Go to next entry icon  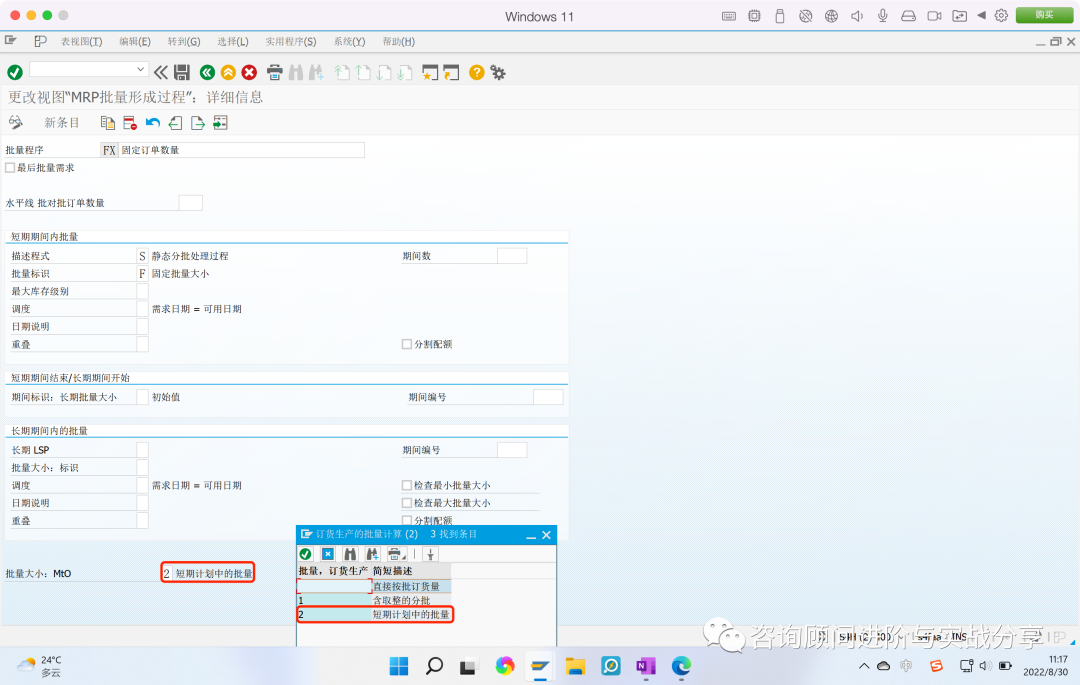[x=198, y=123]
